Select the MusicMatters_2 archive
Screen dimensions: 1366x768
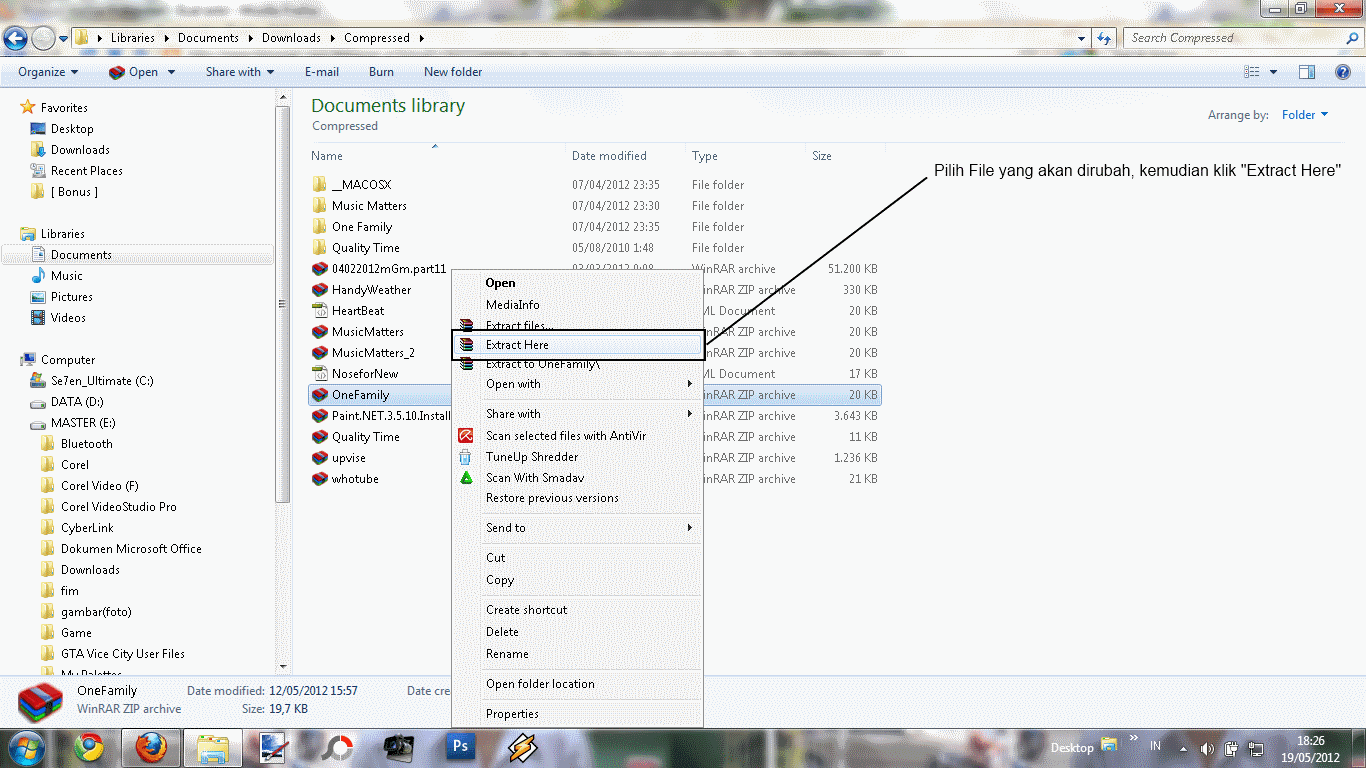click(x=373, y=353)
